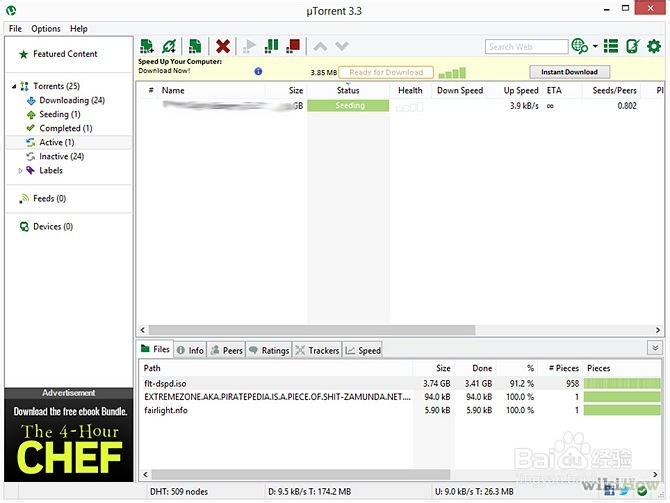Click the Start torrent icon
Viewport: 670px width, 503px height.
click(249, 46)
